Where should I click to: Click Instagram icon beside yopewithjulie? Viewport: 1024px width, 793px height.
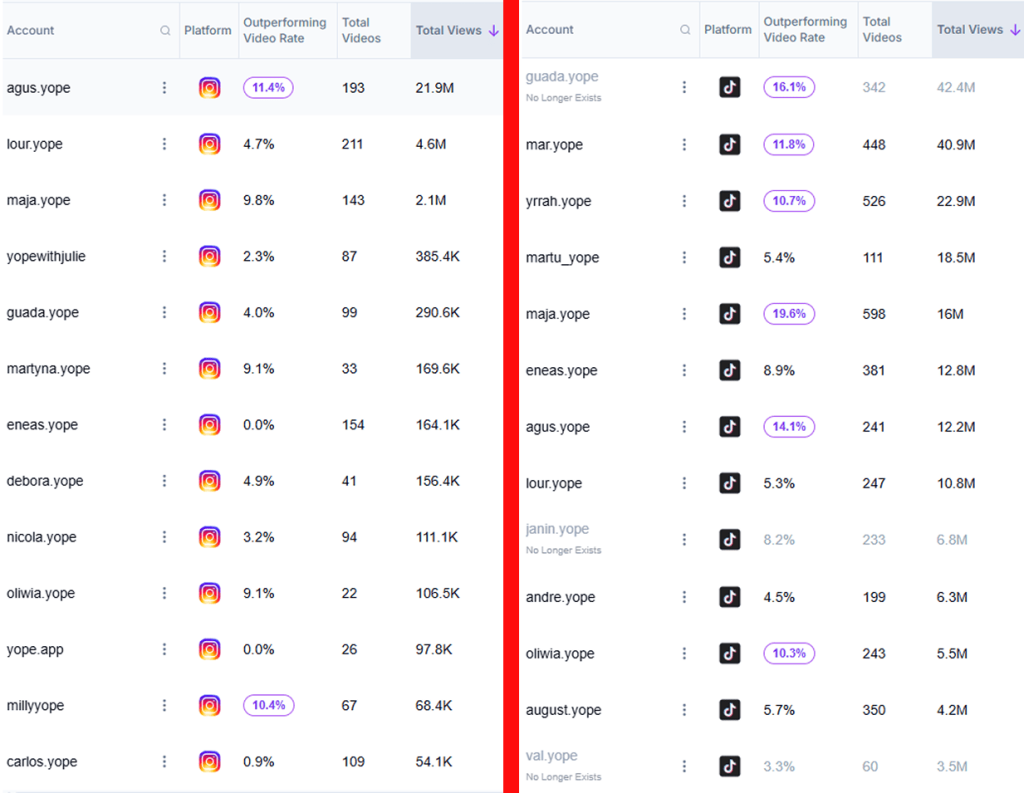[209, 256]
